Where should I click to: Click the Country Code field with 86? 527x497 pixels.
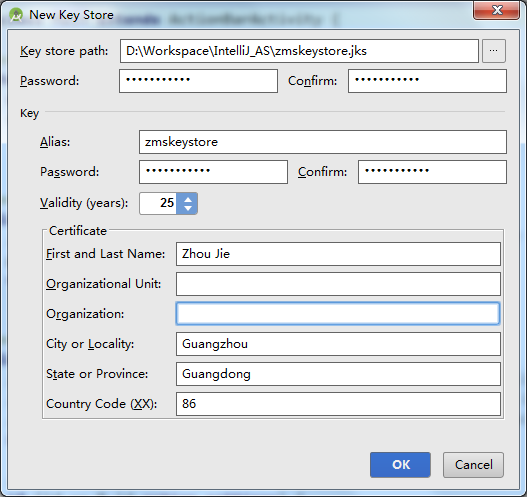point(338,404)
